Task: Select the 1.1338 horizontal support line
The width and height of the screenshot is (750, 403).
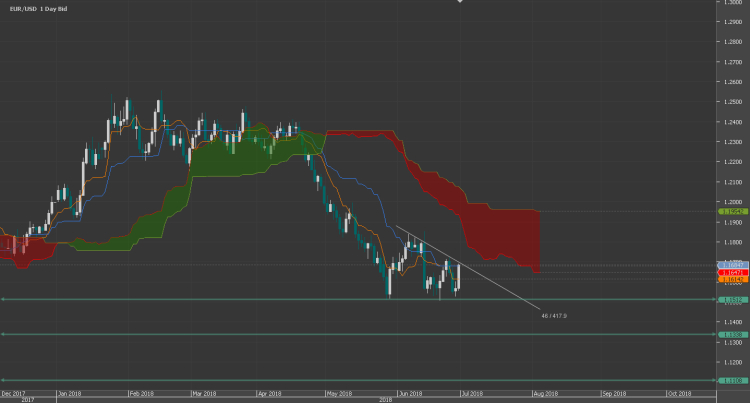Action: pos(359,335)
